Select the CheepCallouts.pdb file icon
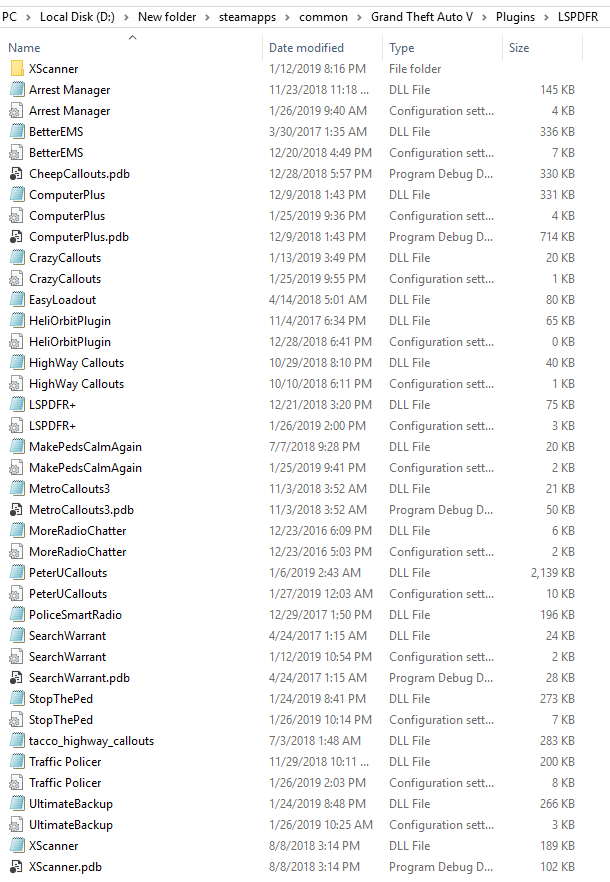Image resolution: width=610 pixels, height=882 pixels. pos(17,174)
